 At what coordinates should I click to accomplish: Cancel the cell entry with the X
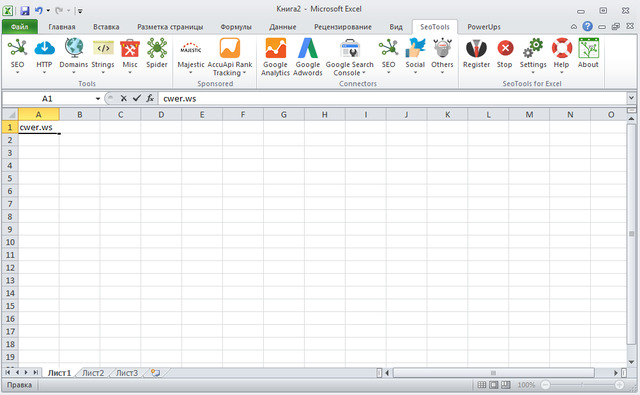(124, 98)
